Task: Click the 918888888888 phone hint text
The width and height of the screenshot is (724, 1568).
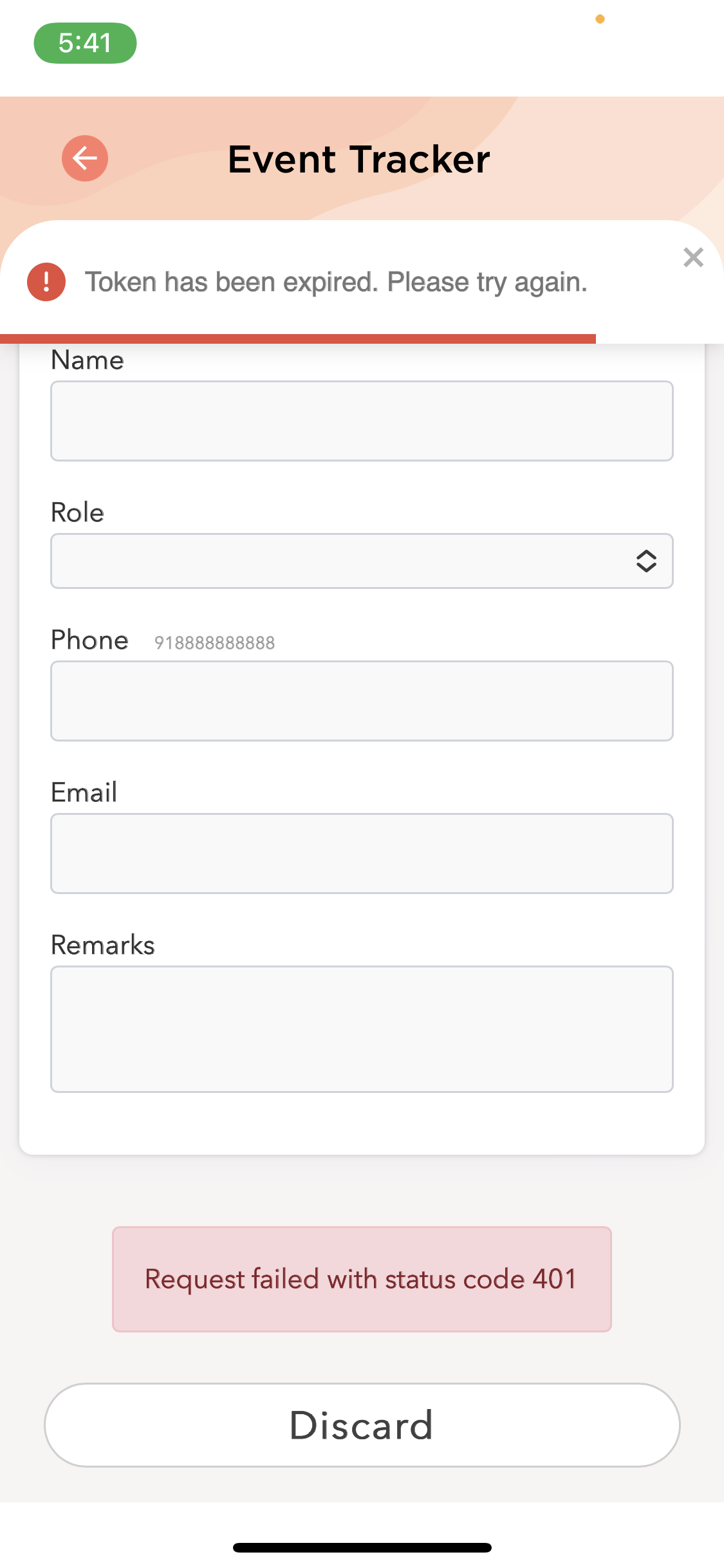Action: [214, 642]
